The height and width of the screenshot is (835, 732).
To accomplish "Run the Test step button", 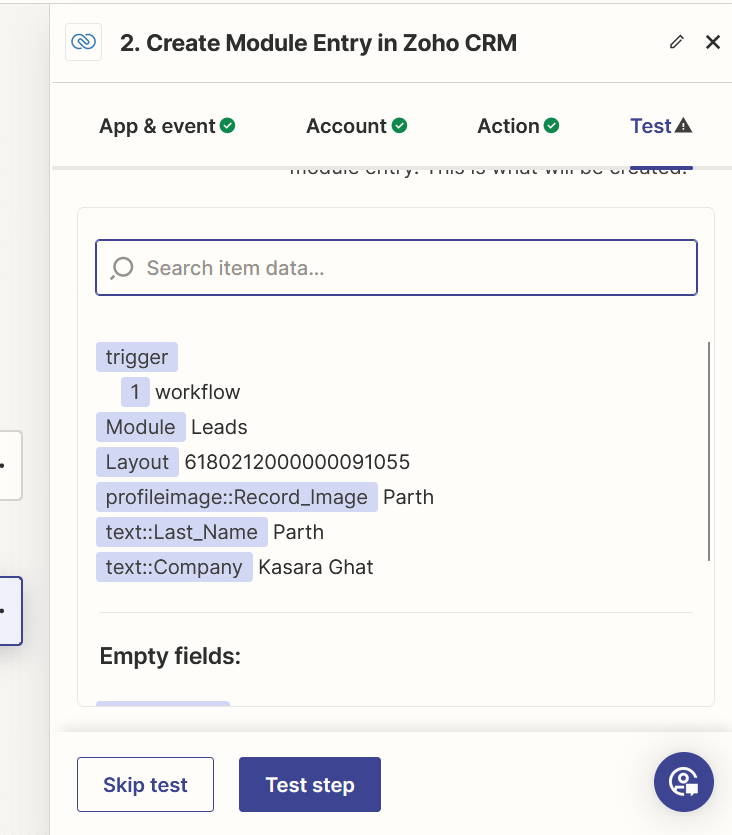I will [310, 785].
